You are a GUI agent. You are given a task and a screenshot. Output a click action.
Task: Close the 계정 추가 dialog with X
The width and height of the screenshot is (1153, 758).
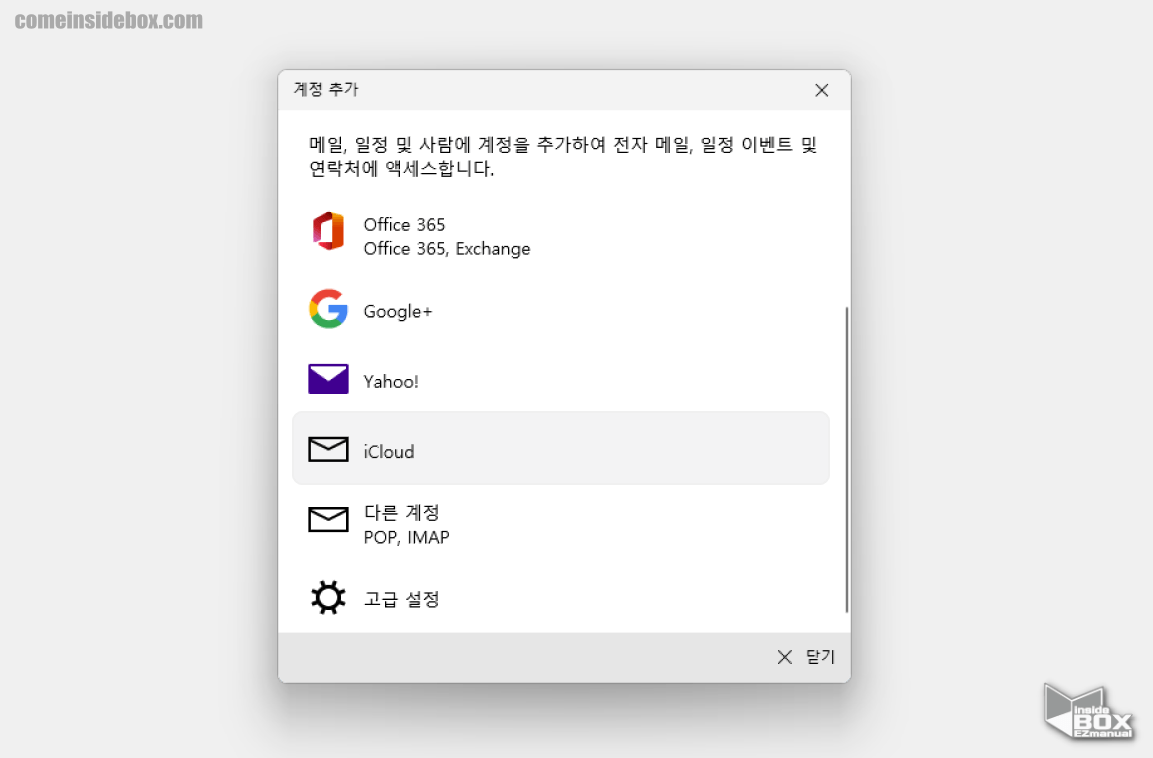(821, 90)
